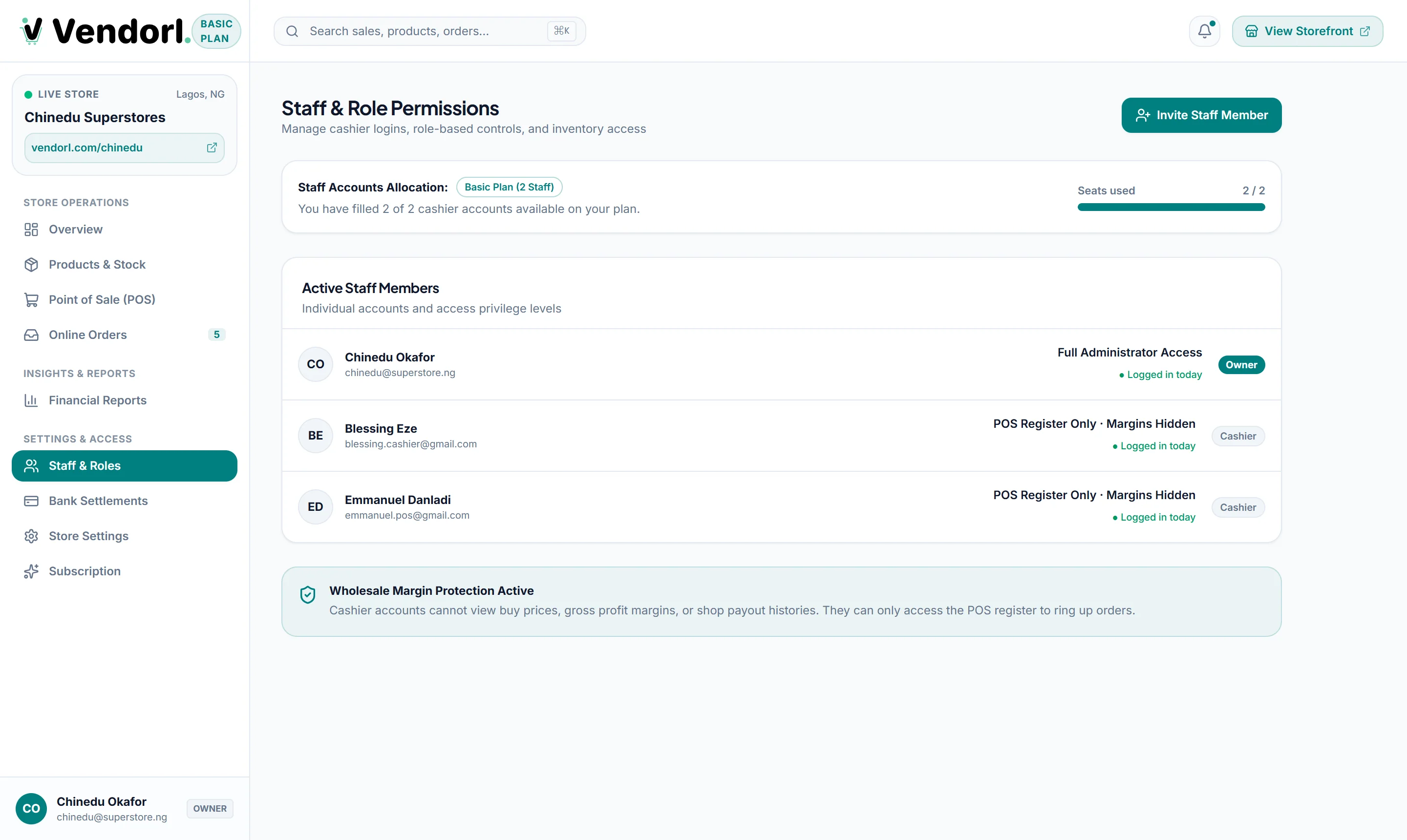1407x840 pixels.
Task: Click the add-user icon on Invite button
Action: click(x=1143, y=115)
